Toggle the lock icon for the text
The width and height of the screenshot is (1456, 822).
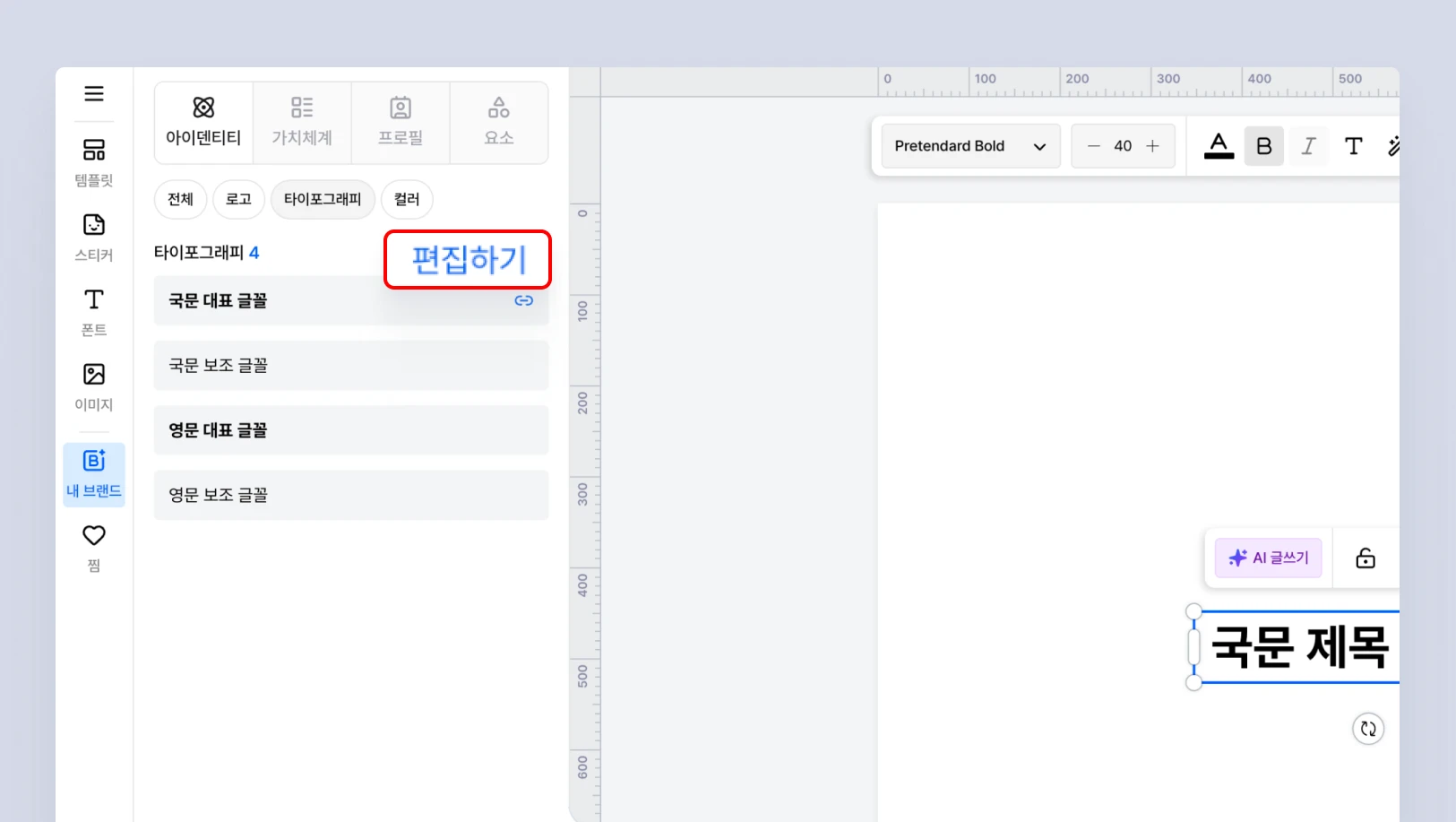coord(1366,558)
